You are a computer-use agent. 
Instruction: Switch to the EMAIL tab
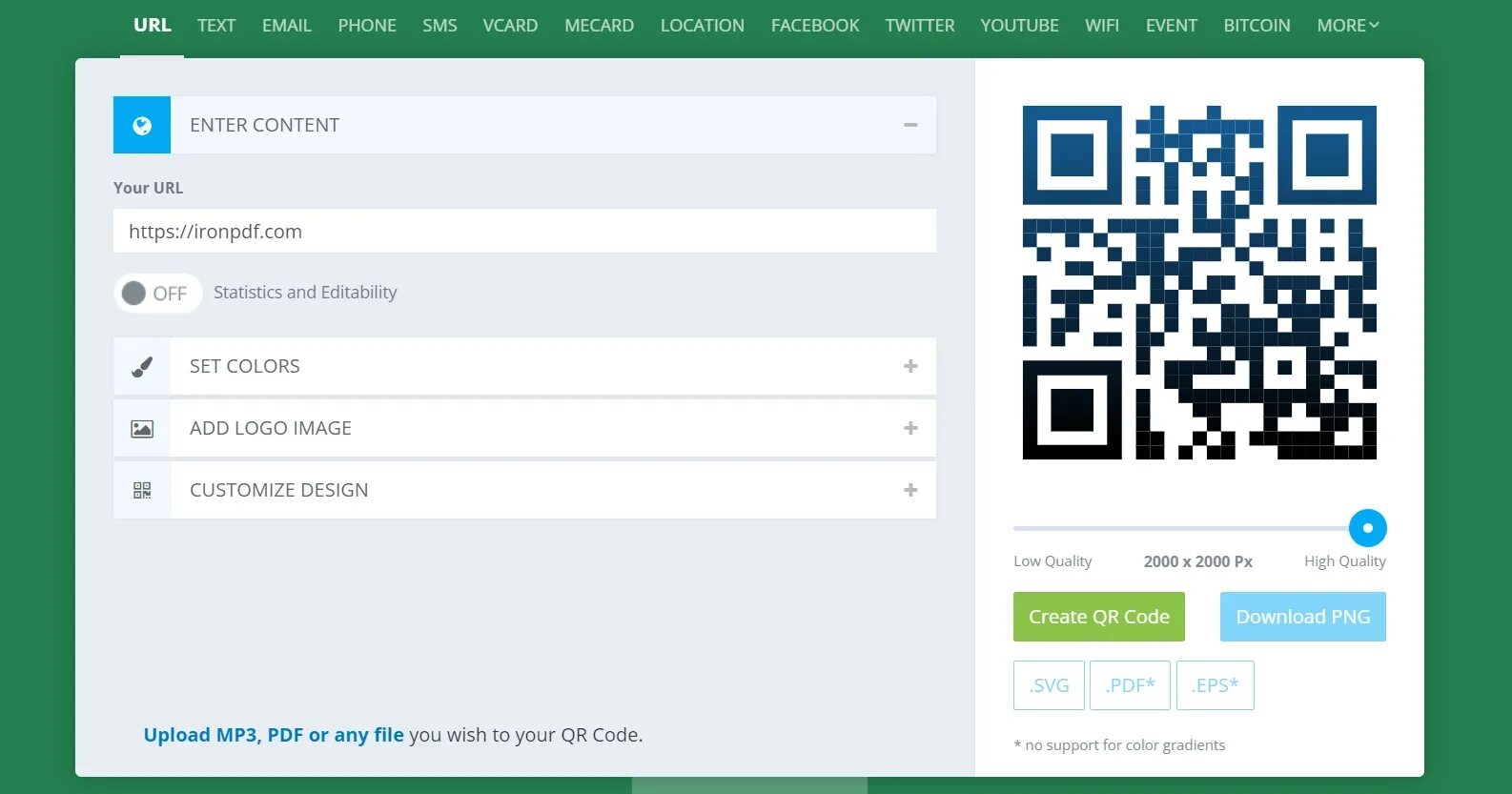[x=287, y=26]
